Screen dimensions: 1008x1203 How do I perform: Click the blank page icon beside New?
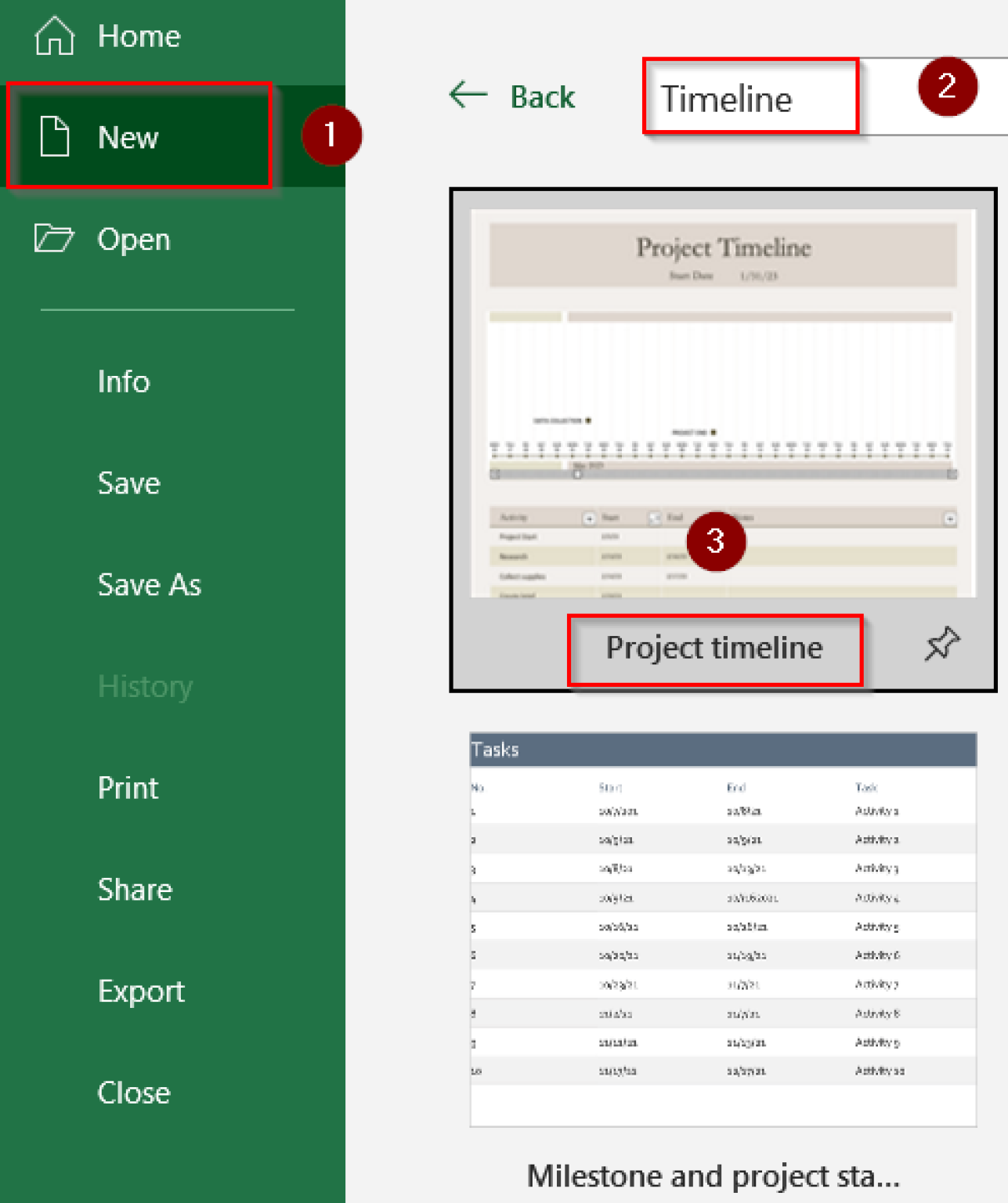[55, 136]
